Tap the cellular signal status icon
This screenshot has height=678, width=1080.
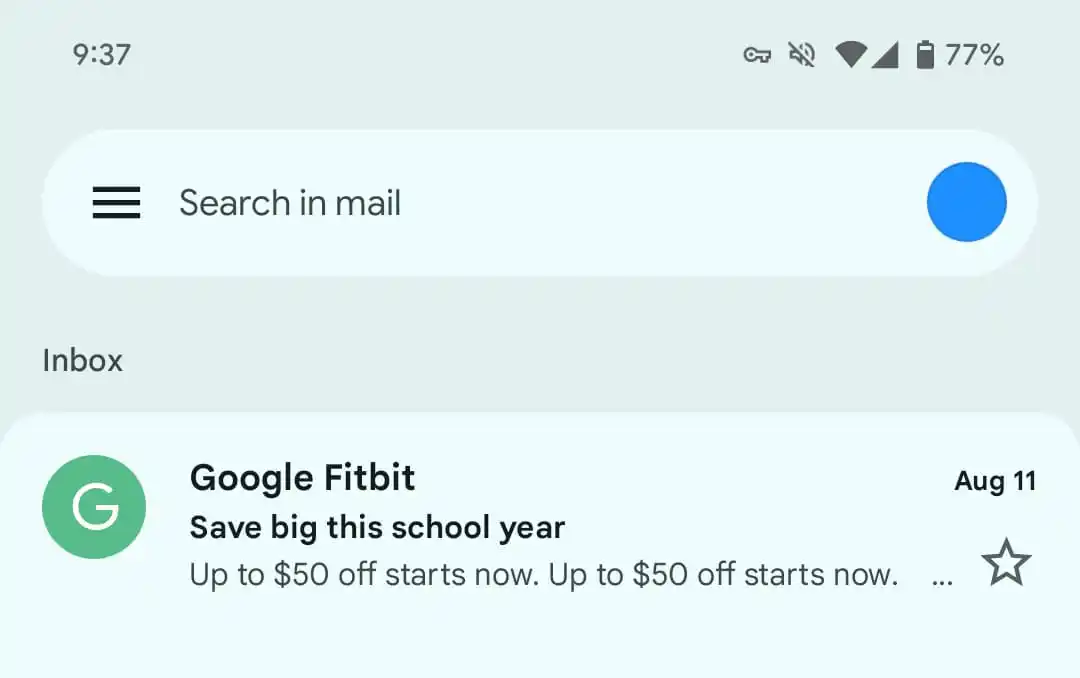[885, 55]
